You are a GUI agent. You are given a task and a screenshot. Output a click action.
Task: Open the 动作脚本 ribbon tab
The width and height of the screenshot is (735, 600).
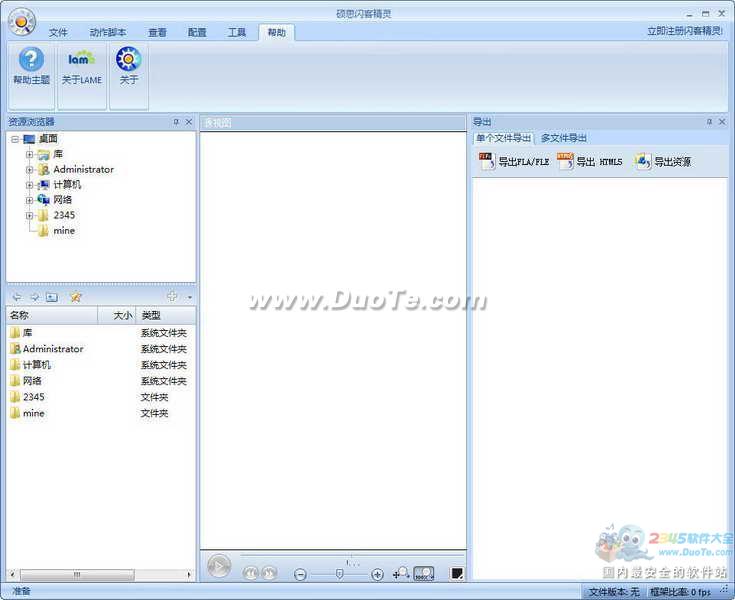pyautogui.click(x=108, y=32)
